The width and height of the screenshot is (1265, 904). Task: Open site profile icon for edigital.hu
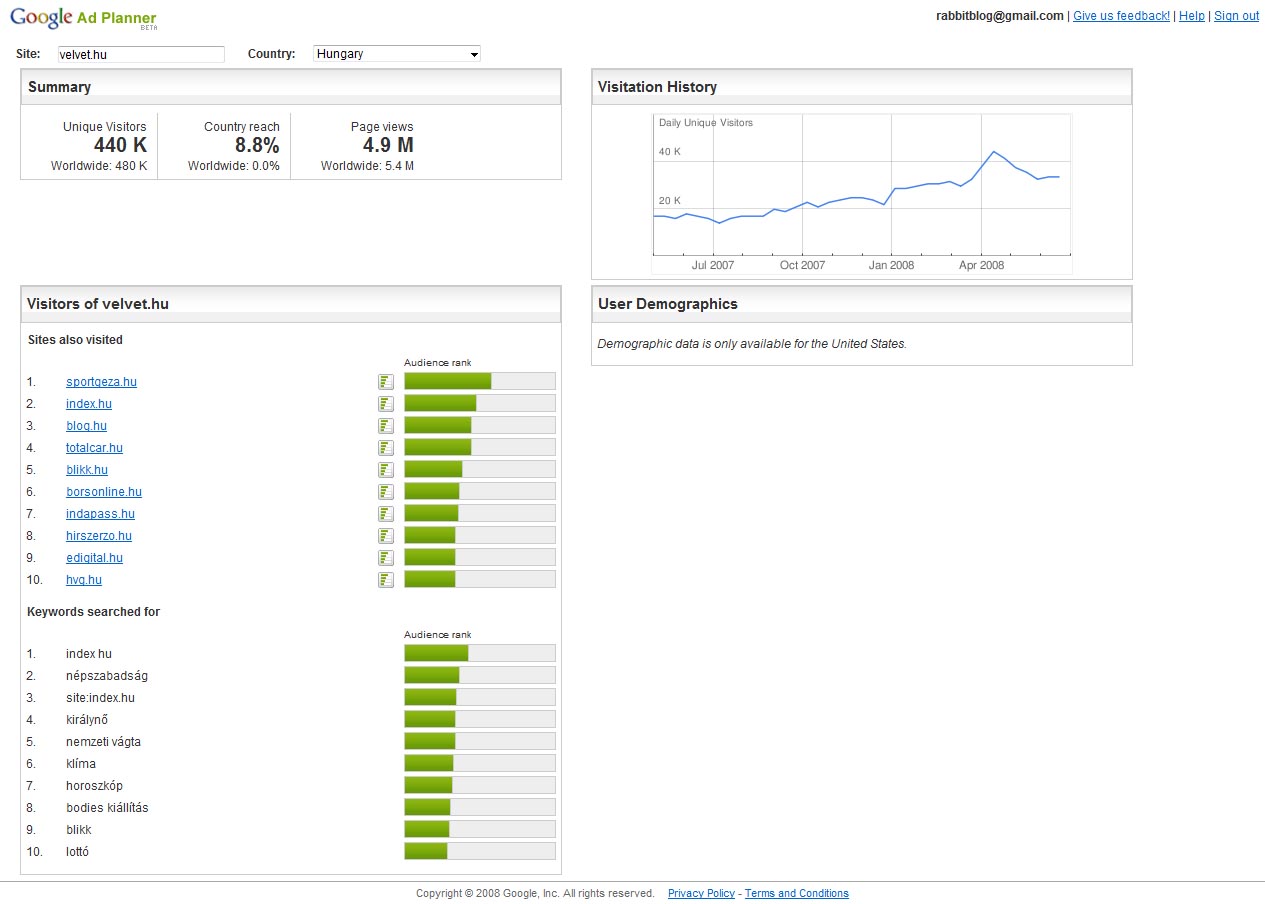[386, 558]
